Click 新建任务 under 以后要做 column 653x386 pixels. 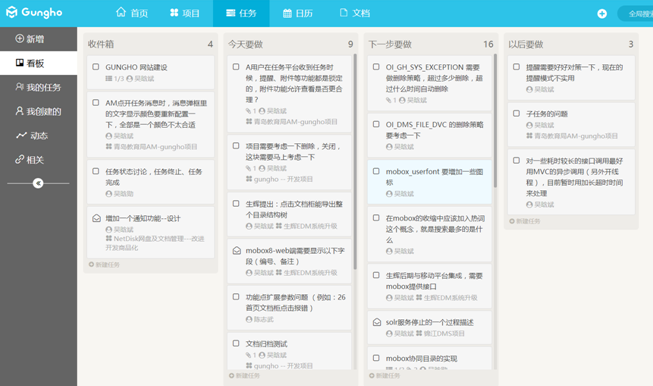click(x=525, y=221)
